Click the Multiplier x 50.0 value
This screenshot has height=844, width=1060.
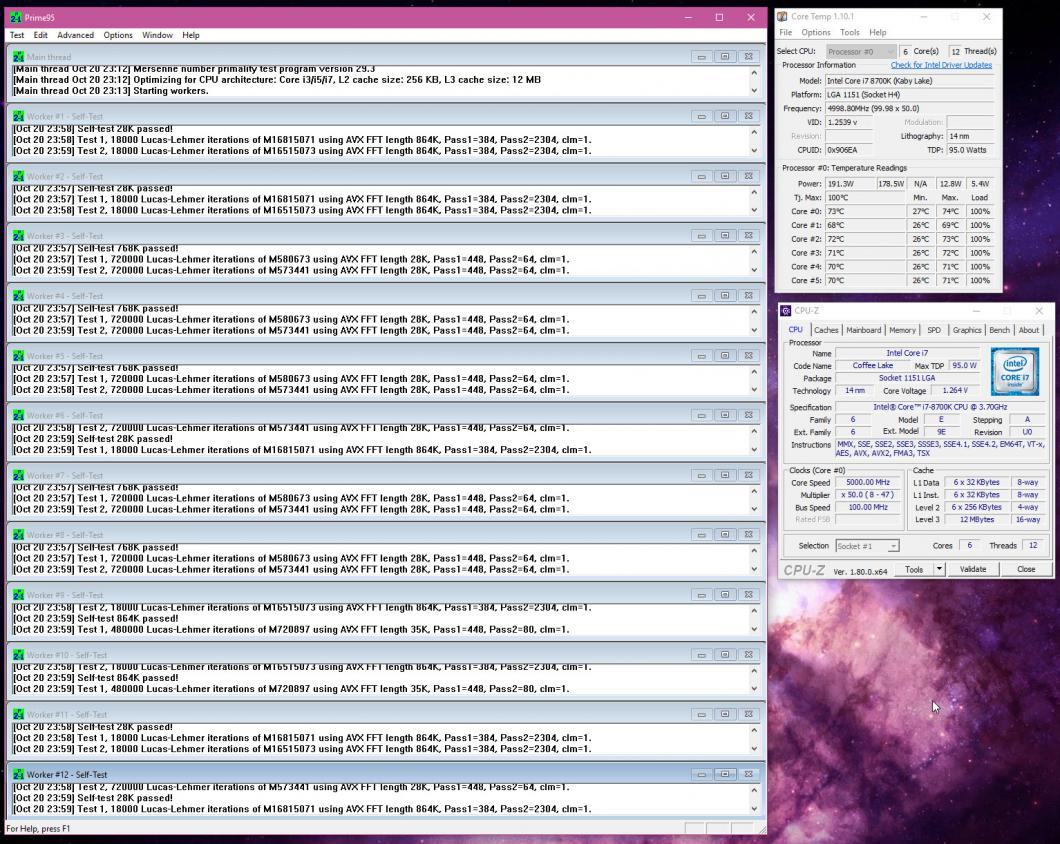(868, 495)
